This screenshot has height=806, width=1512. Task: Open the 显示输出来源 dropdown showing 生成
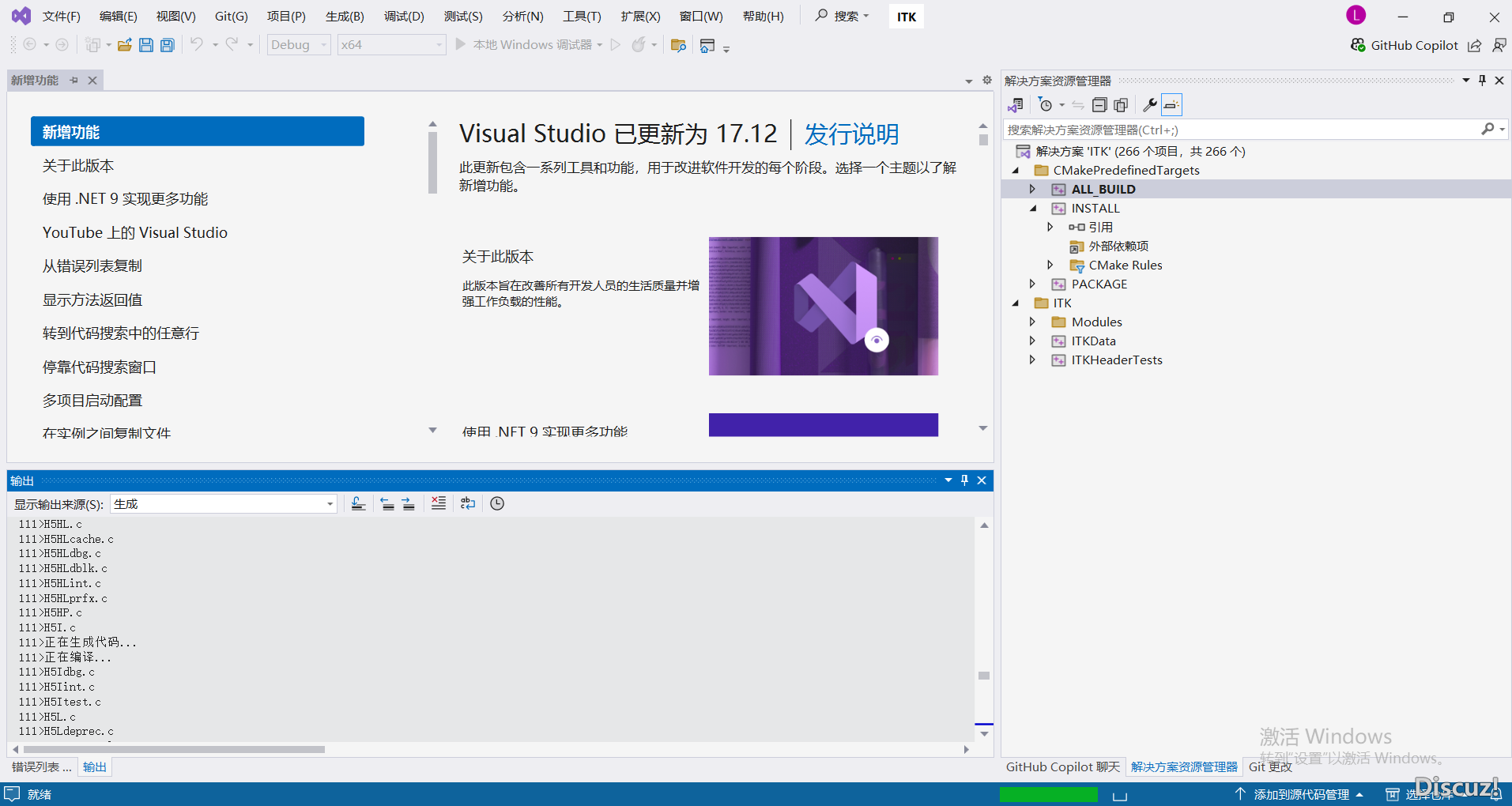click(224, 504)
